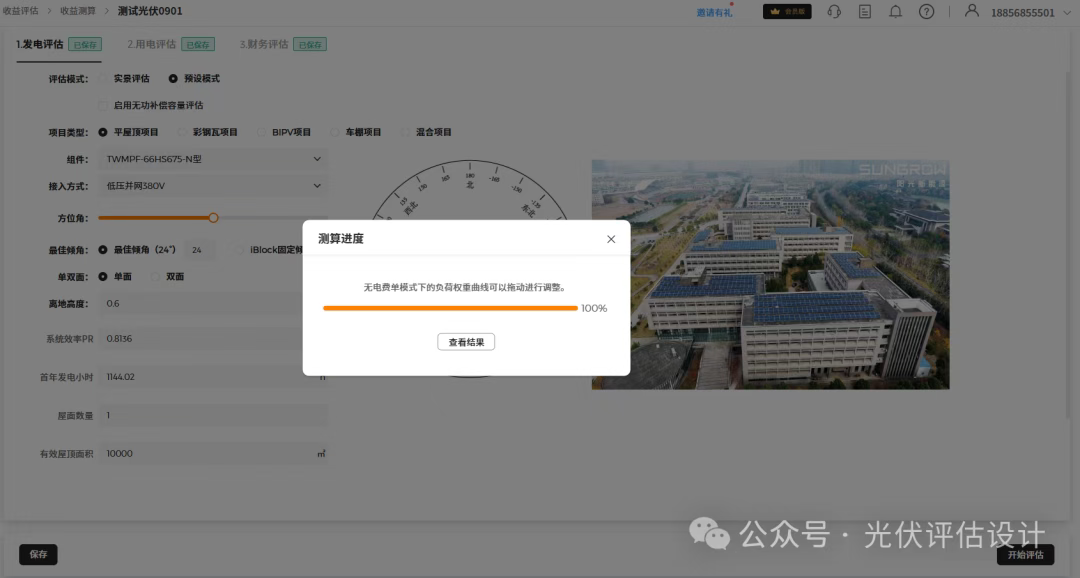
Task: Click the rooftop solar aerial photo
Action: (x=770, y=275)
